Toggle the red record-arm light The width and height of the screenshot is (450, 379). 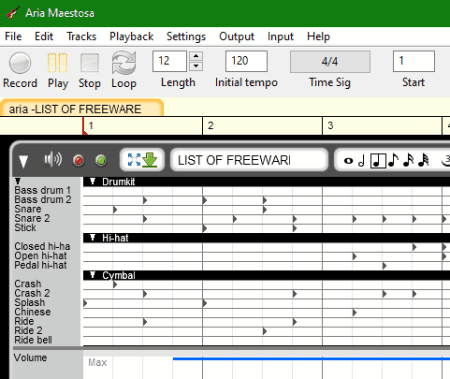[x=78, y=161]
